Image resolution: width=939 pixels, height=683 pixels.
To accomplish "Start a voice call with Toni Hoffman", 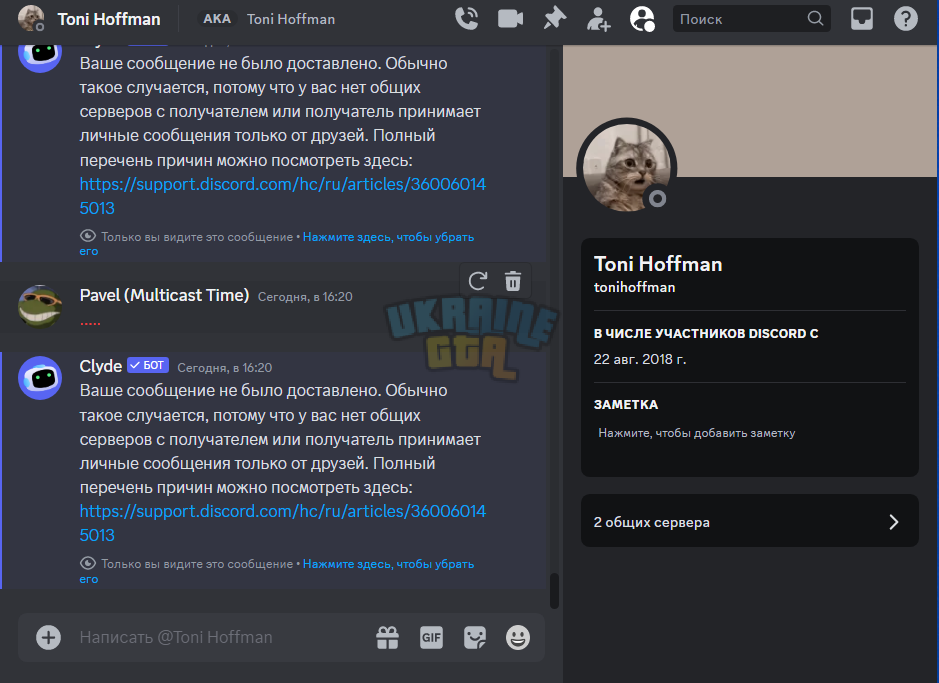I will pos(467,19).
